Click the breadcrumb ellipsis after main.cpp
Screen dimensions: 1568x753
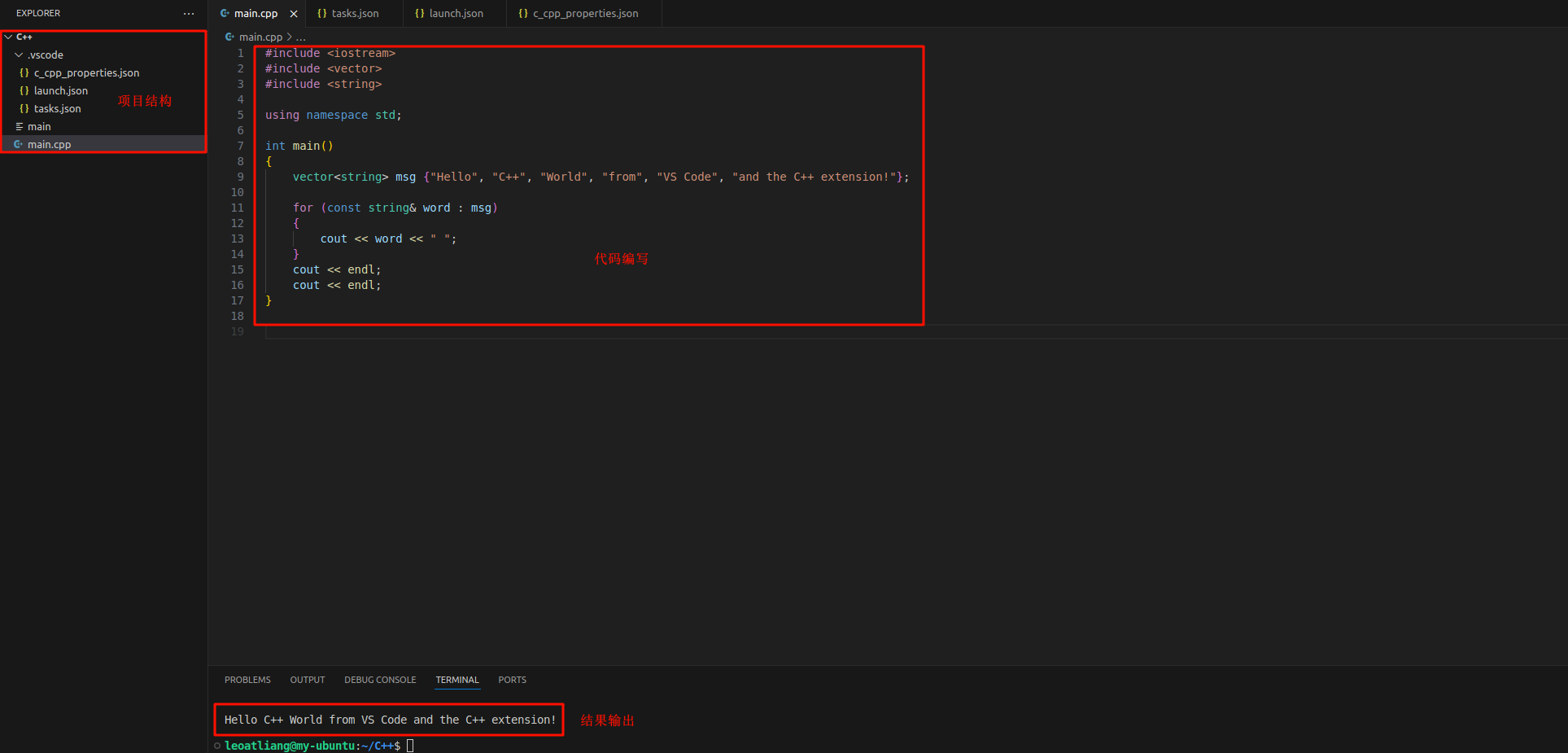click(x=301, y=37)
